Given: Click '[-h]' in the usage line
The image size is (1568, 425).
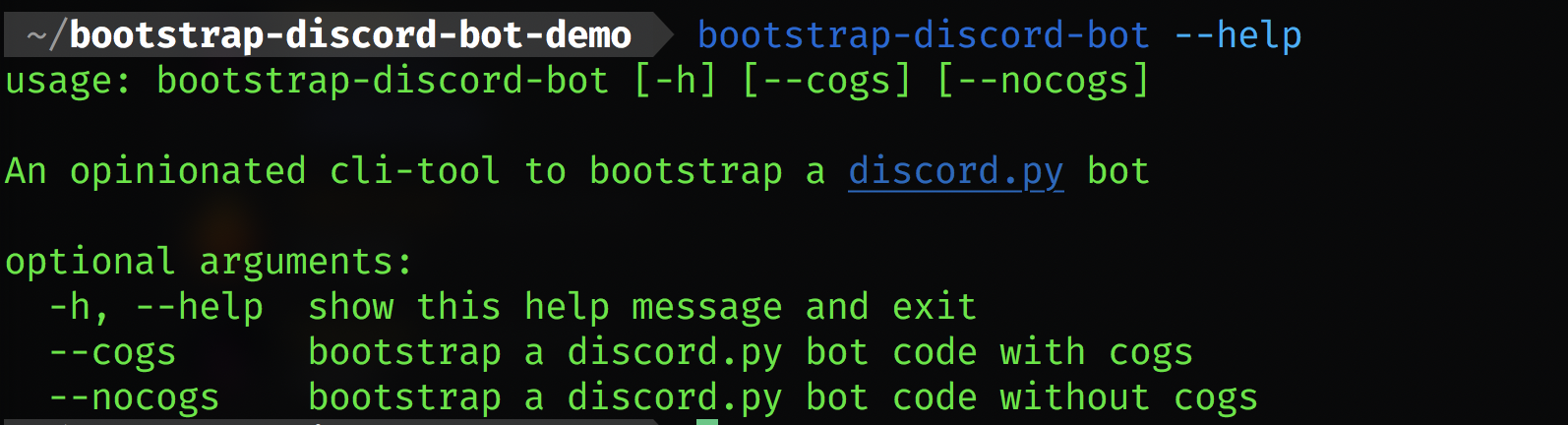Looking at the screenshot, I should coord(675,81).
